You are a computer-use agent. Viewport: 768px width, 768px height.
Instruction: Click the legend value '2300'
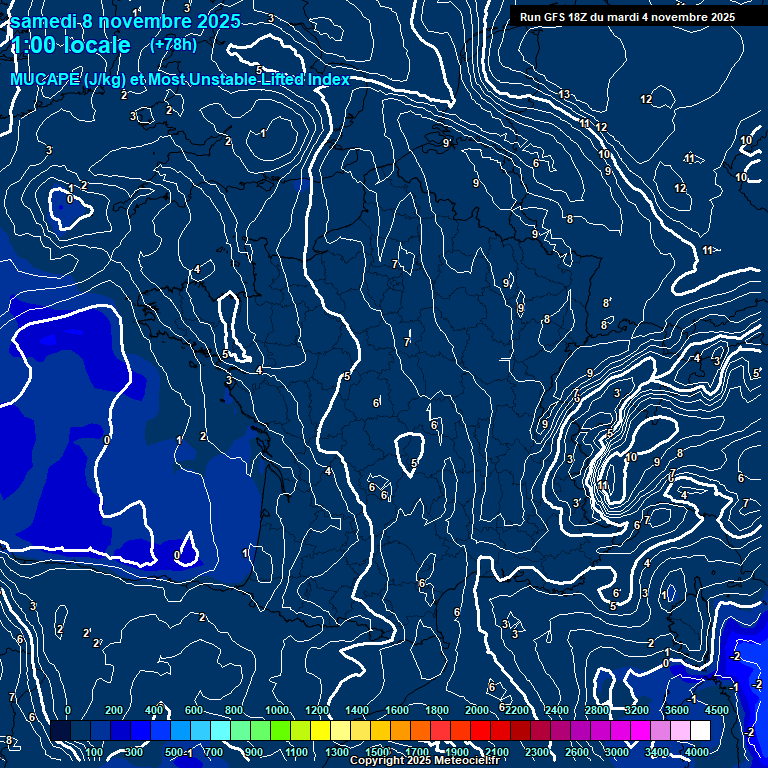tap(537, 752)
